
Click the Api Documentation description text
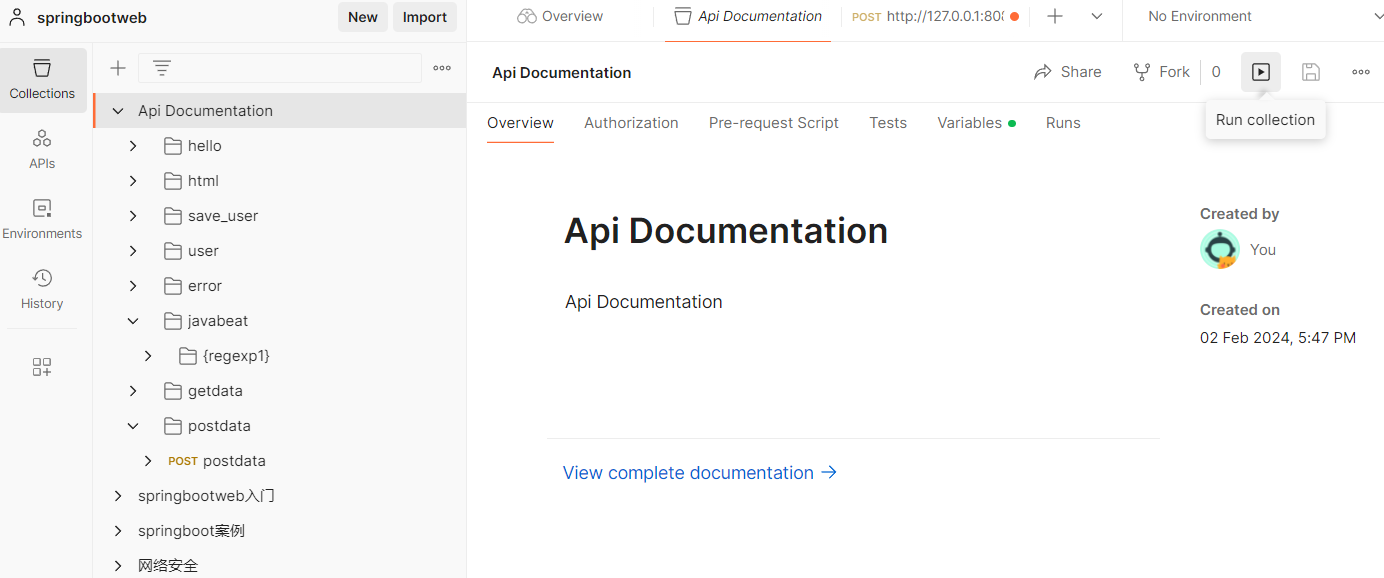tap(644, 302)
